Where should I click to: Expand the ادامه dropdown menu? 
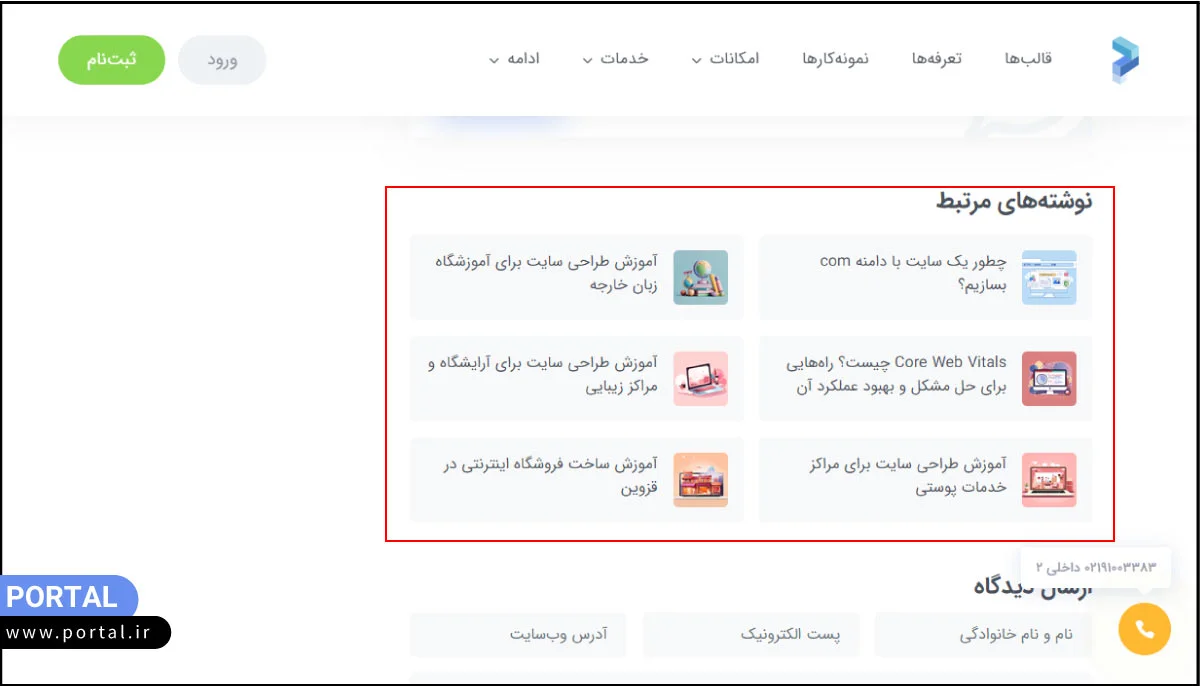coord(517,59)
